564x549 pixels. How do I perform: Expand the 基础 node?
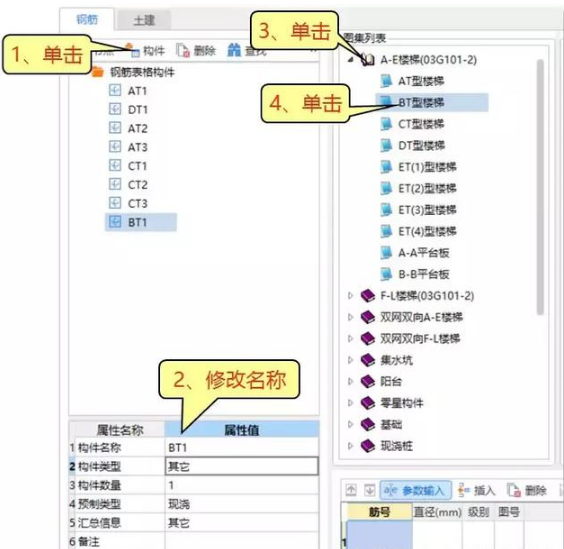tap(350, 425)
